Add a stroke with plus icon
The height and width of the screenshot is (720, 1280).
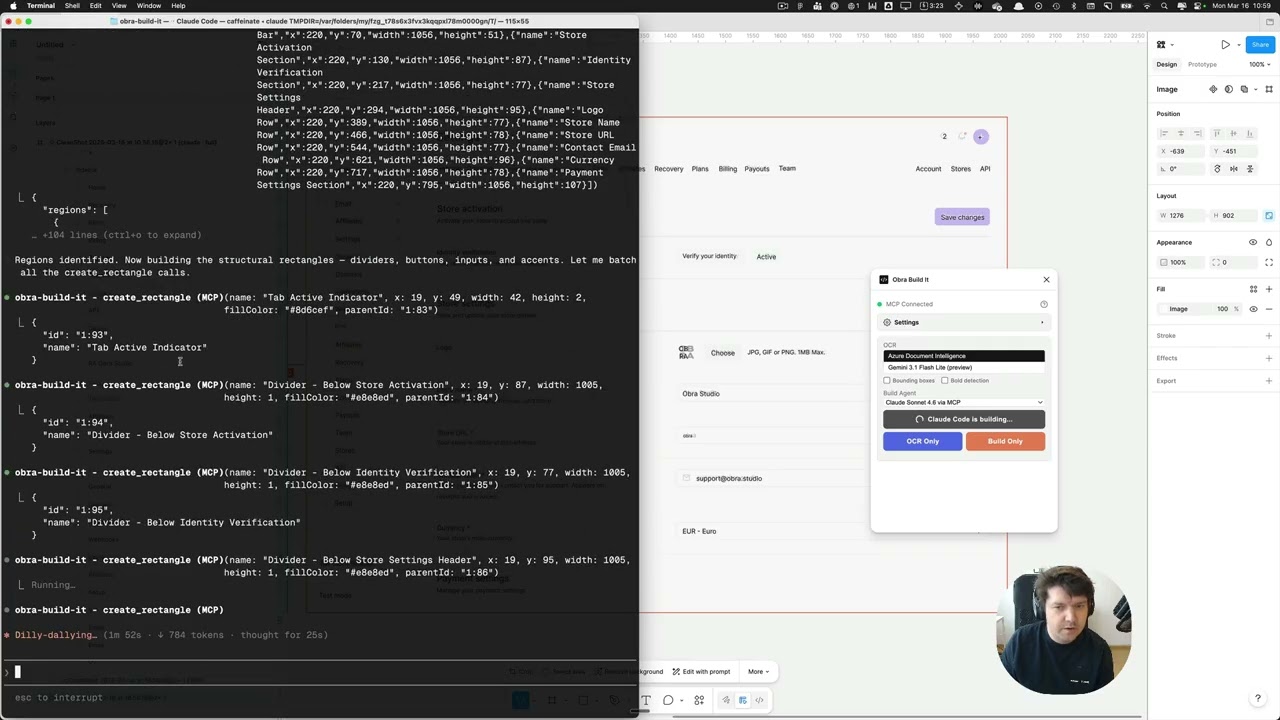pyautogui.click(x=1269, y=336)
